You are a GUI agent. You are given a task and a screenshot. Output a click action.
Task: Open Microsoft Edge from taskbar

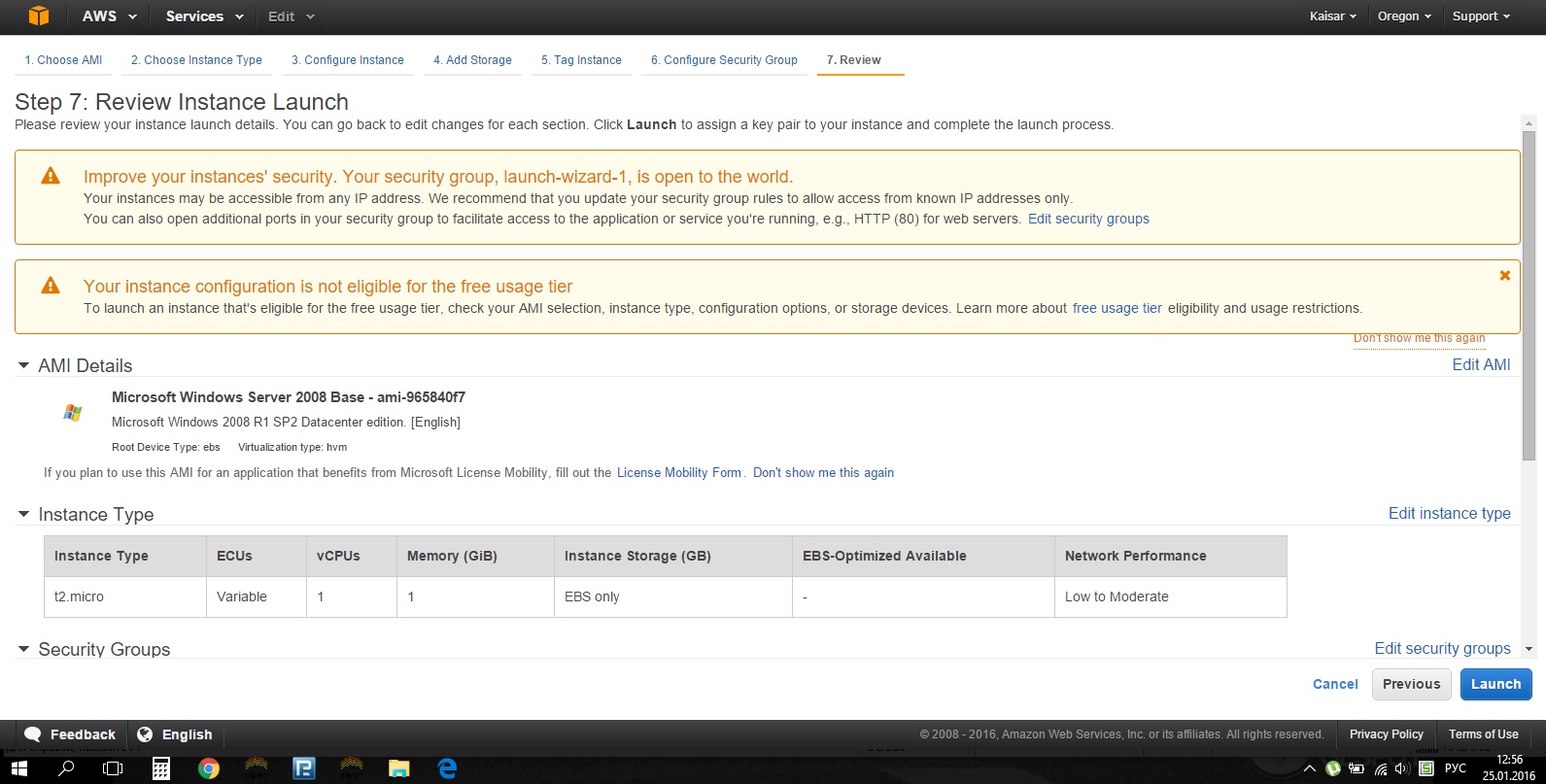[447, 769]
